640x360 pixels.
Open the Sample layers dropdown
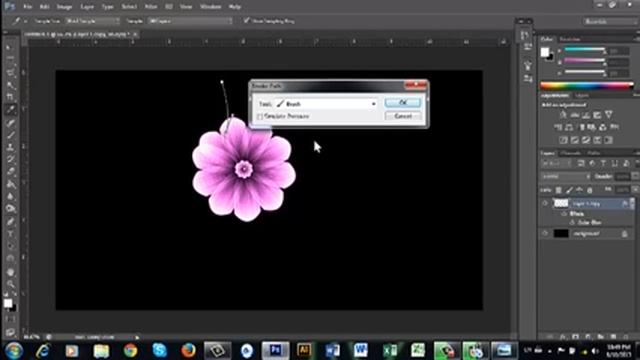coord(190,20)
